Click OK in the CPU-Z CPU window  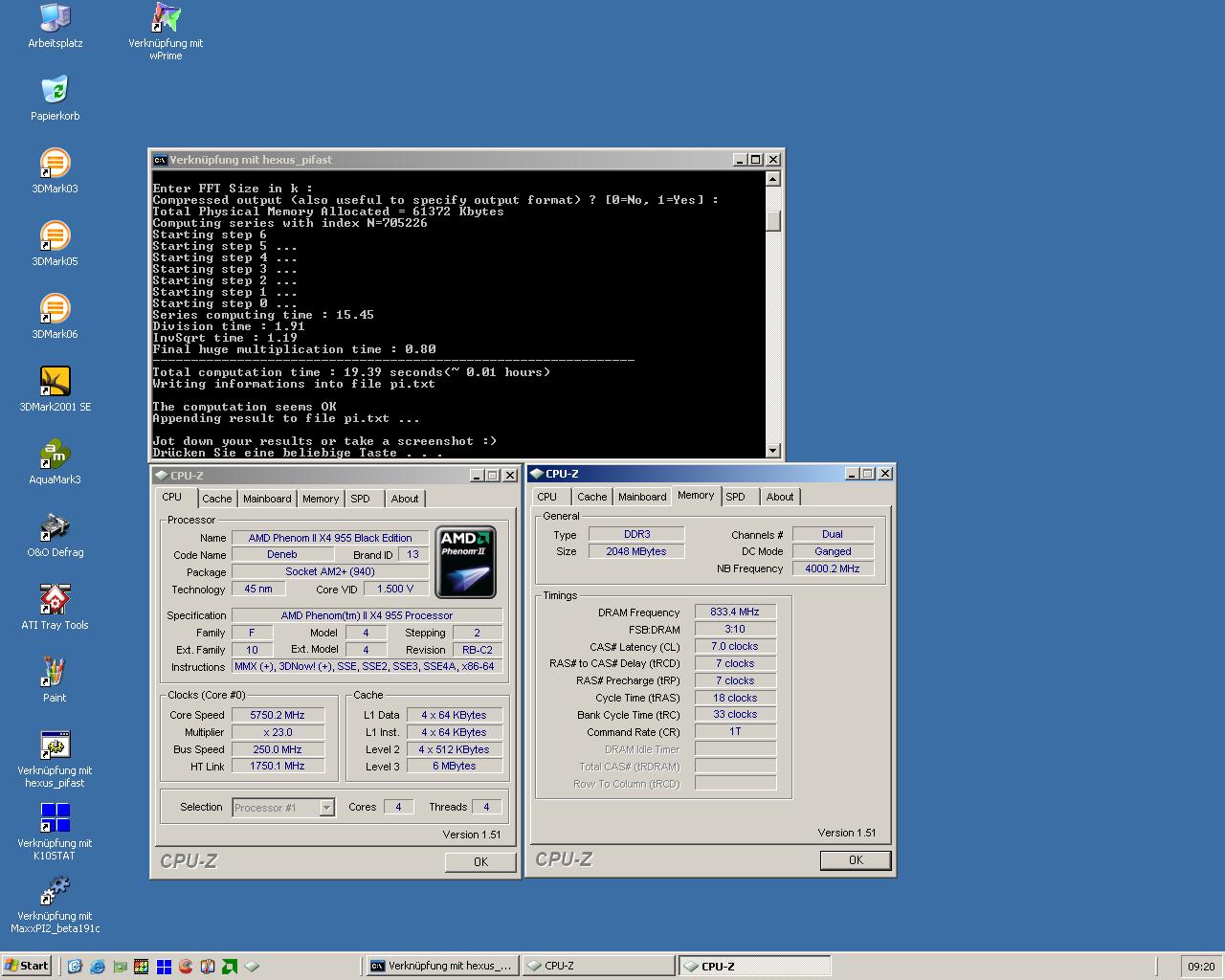pyautogui.click(x=480, y=862)
